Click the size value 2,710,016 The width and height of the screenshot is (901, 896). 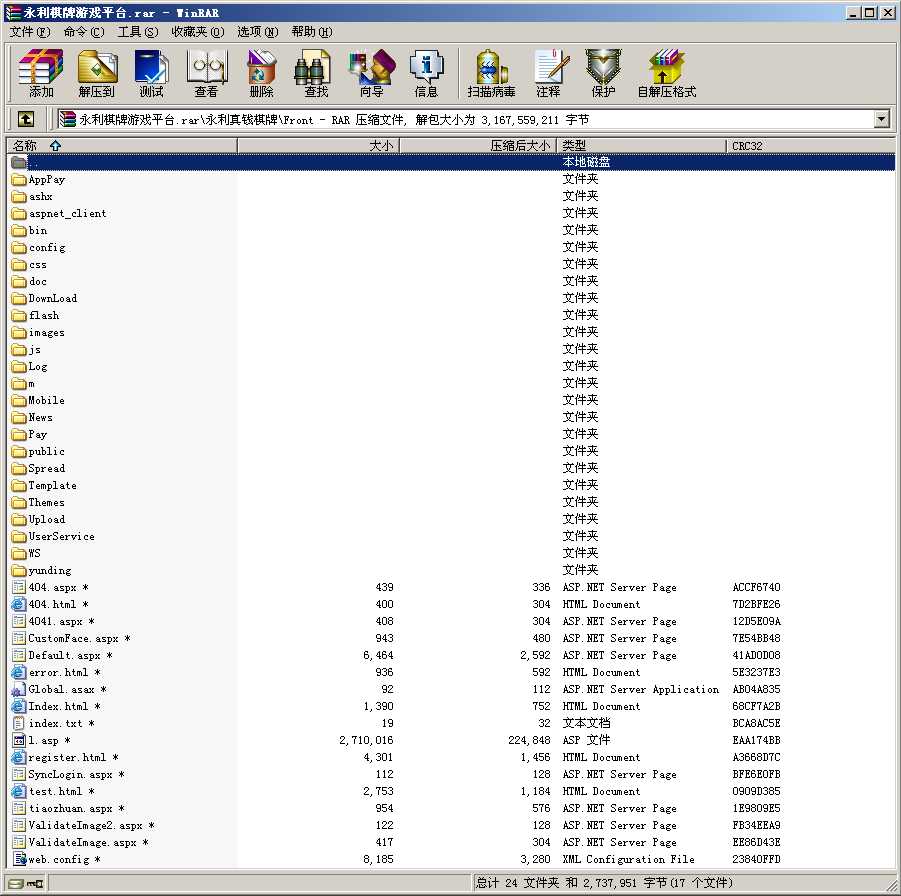367,741
